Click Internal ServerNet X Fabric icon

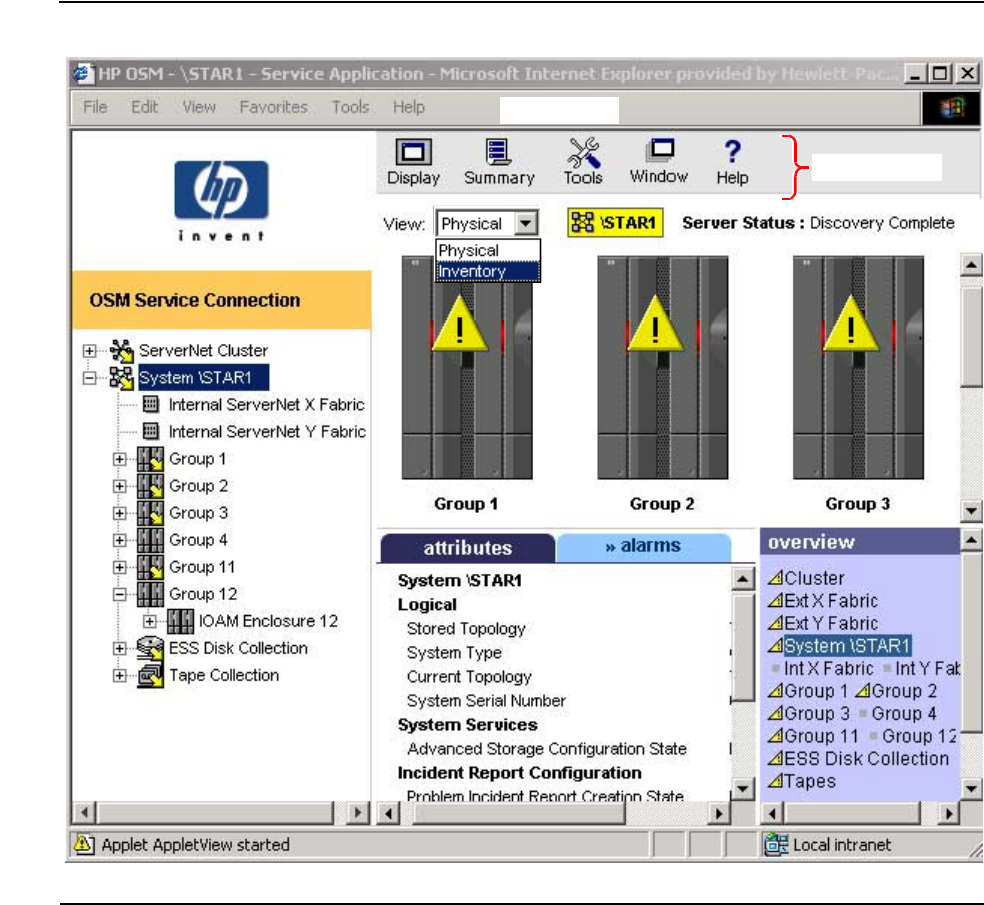click(x=151, y=404)
